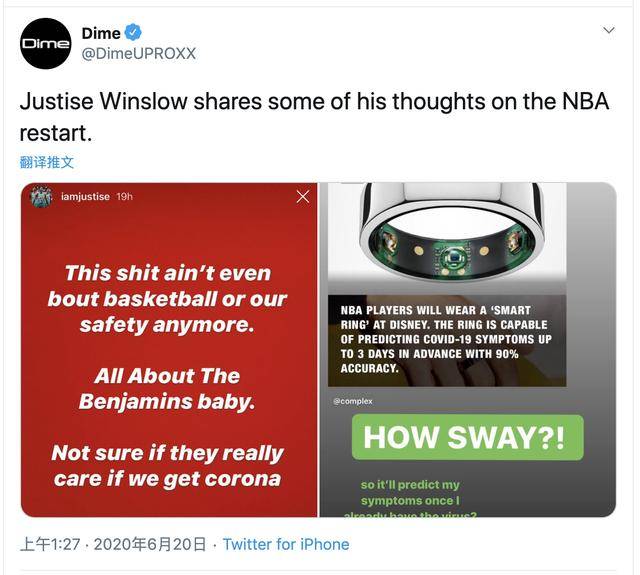
Task: Click the 19h story time label
Action: coord(124,197)
